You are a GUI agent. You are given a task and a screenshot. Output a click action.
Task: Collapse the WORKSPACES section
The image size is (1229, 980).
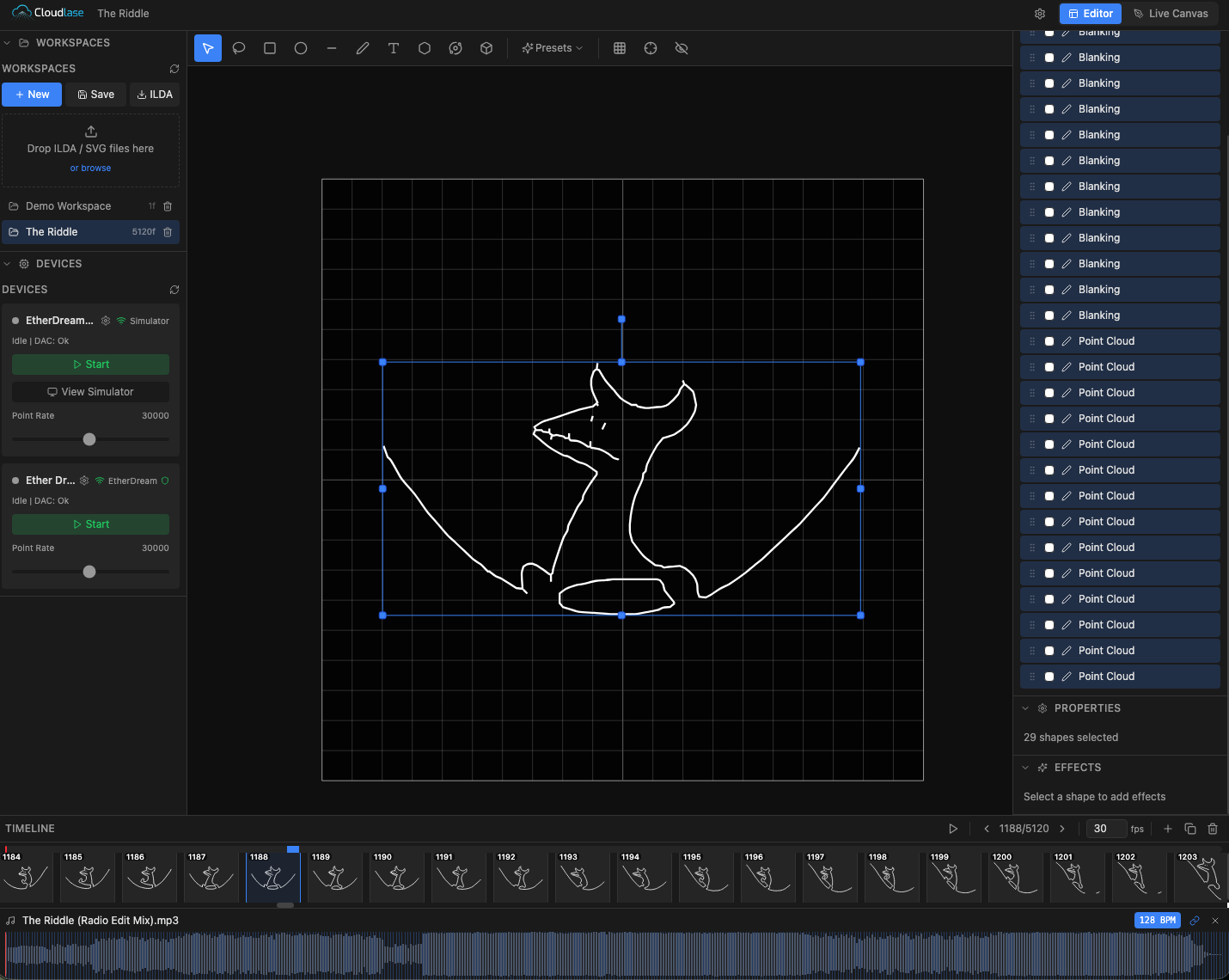[7, 42]
